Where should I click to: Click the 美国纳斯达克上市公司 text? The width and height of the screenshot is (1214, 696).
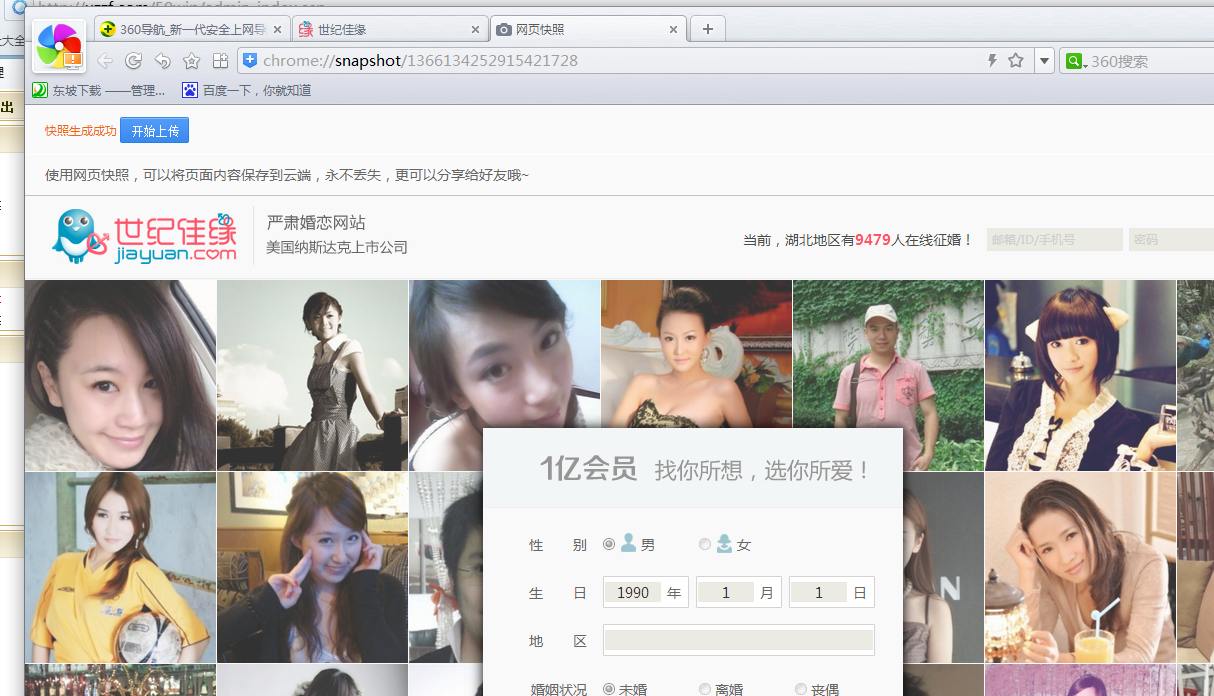337,247
